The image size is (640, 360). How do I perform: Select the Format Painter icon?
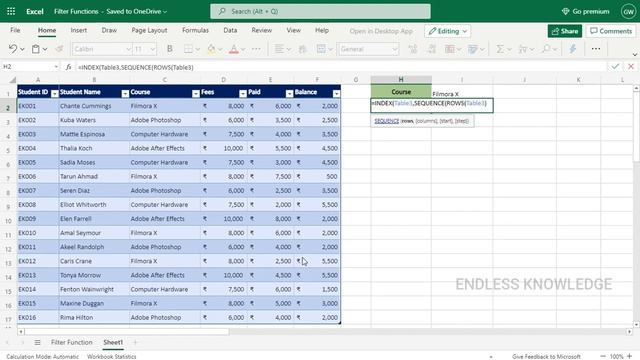59,49
